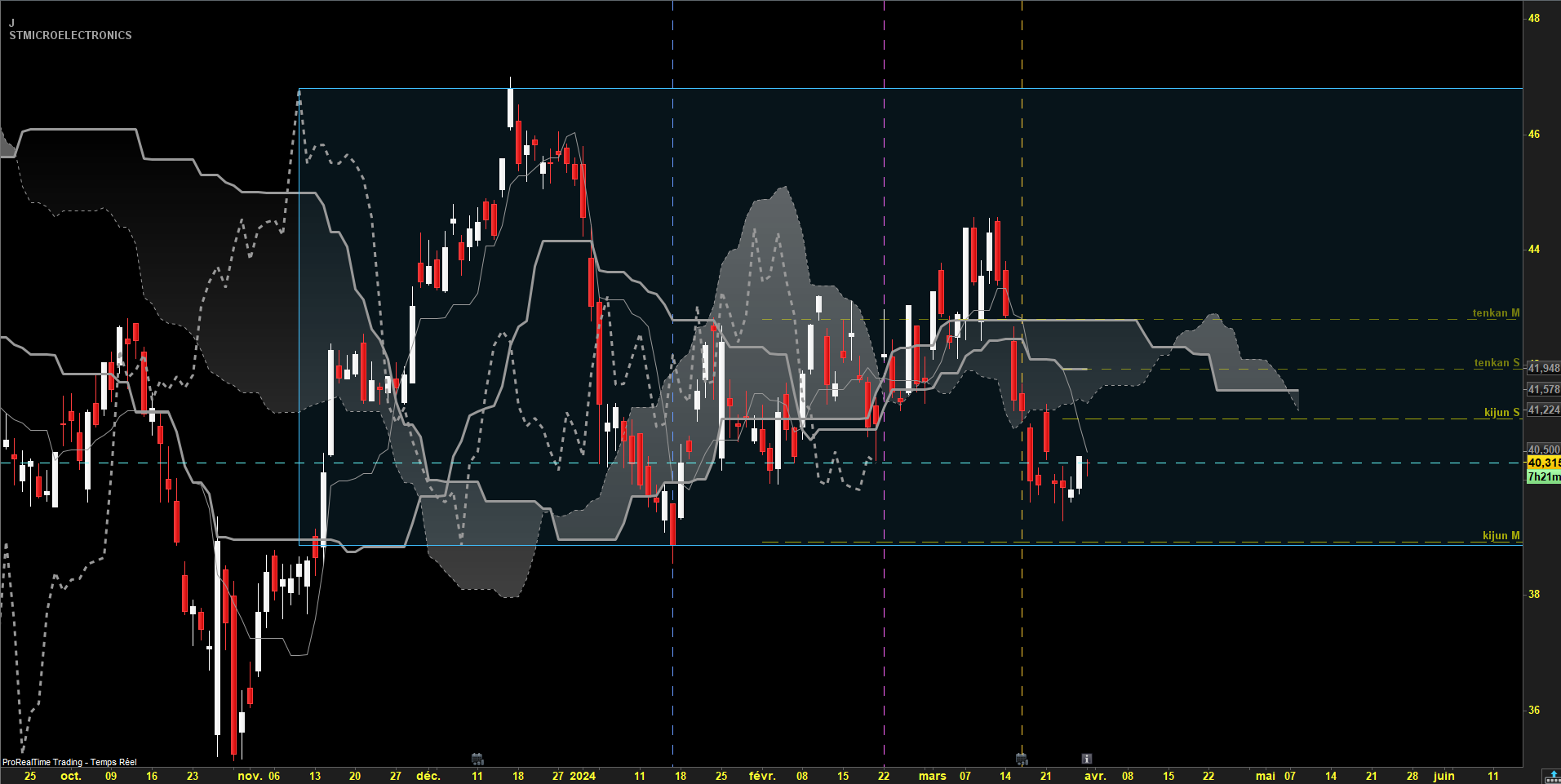The height and width of the screenshot is (784, 1561).
Task: Click the calendar event icon near December 11
Action: coord(477,759)
